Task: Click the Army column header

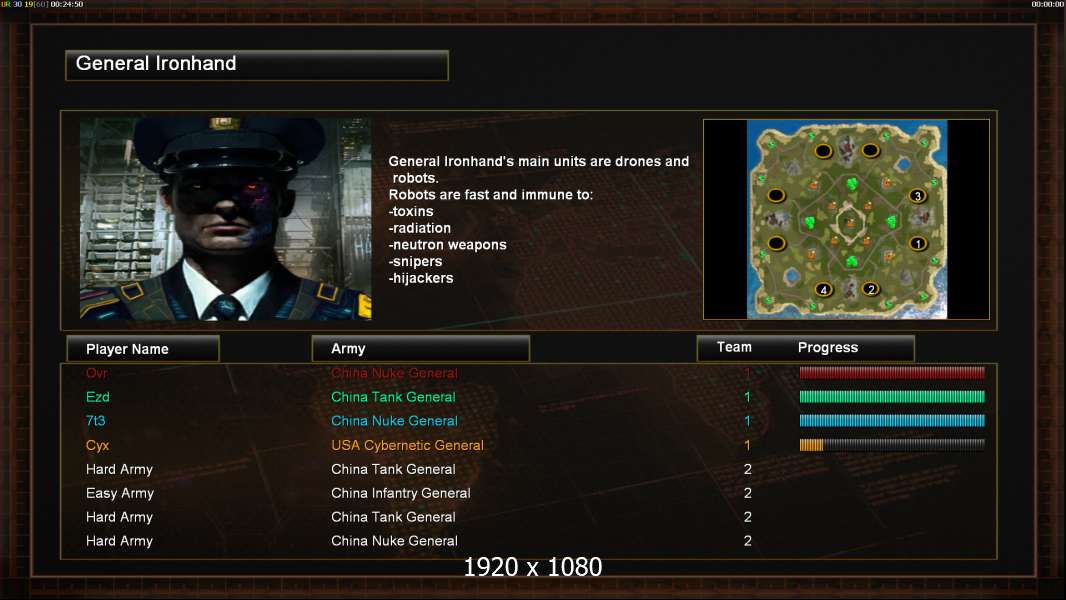Action: 420,349
